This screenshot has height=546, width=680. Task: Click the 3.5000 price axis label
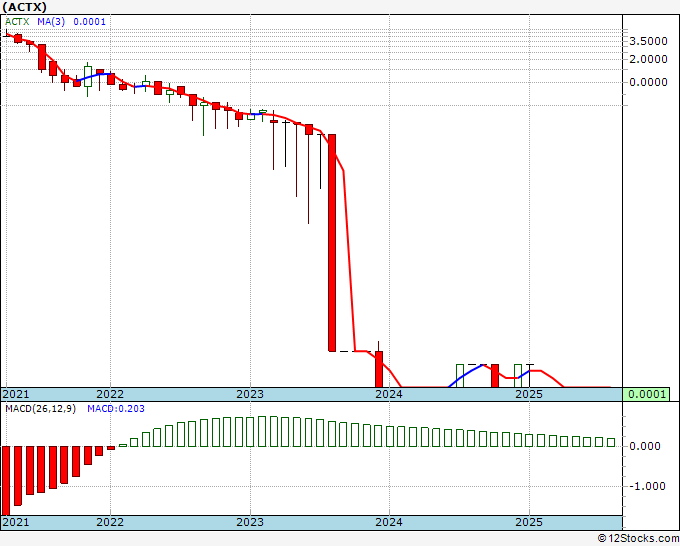point(648,41)
